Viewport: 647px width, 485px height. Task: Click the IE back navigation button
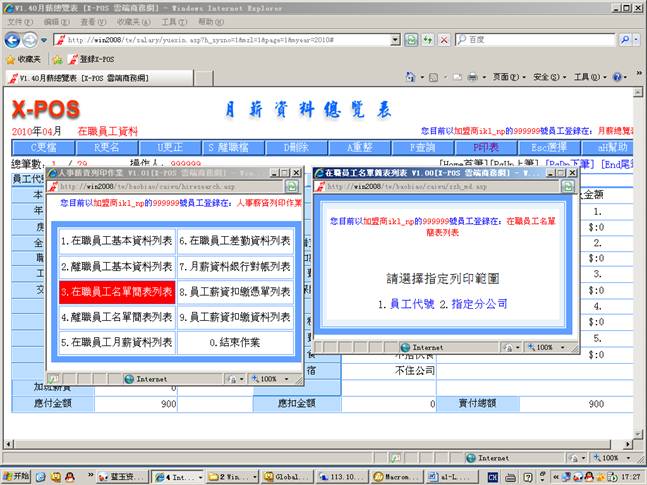[x=12, y=39]
